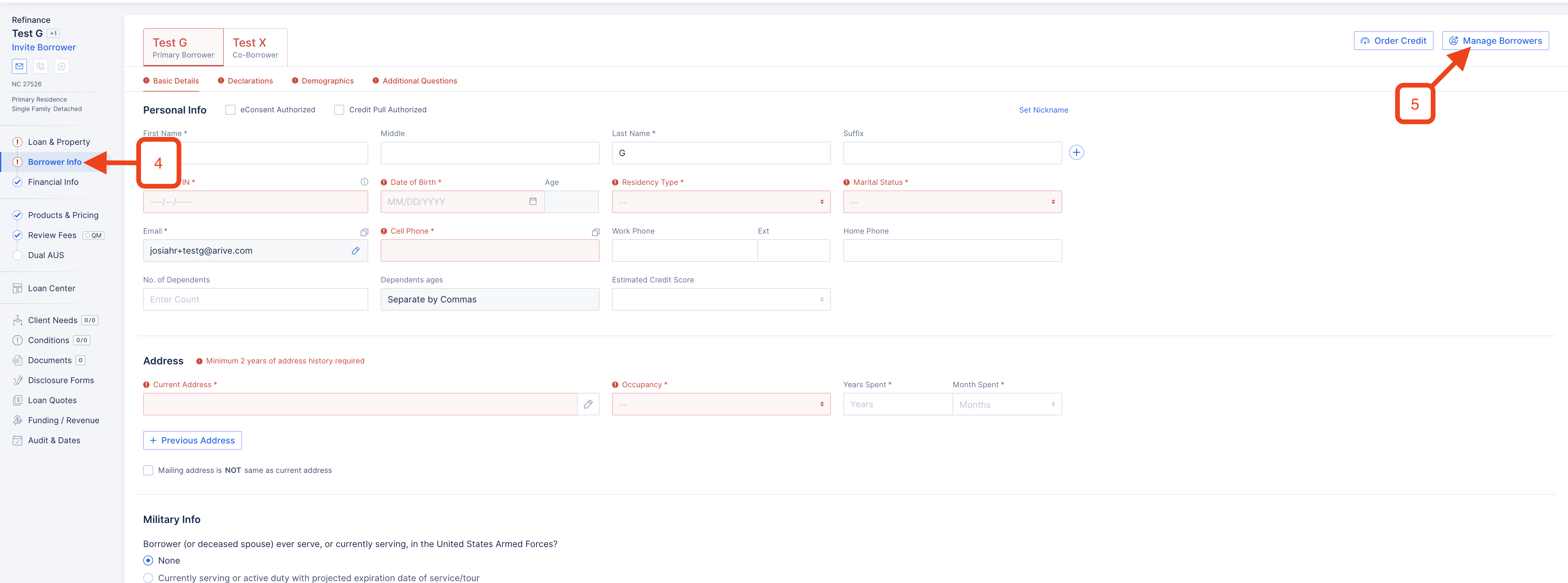This screenshot has width=1568, height=583.
Task: Open the Declarations tab
Action: [250, 80]
